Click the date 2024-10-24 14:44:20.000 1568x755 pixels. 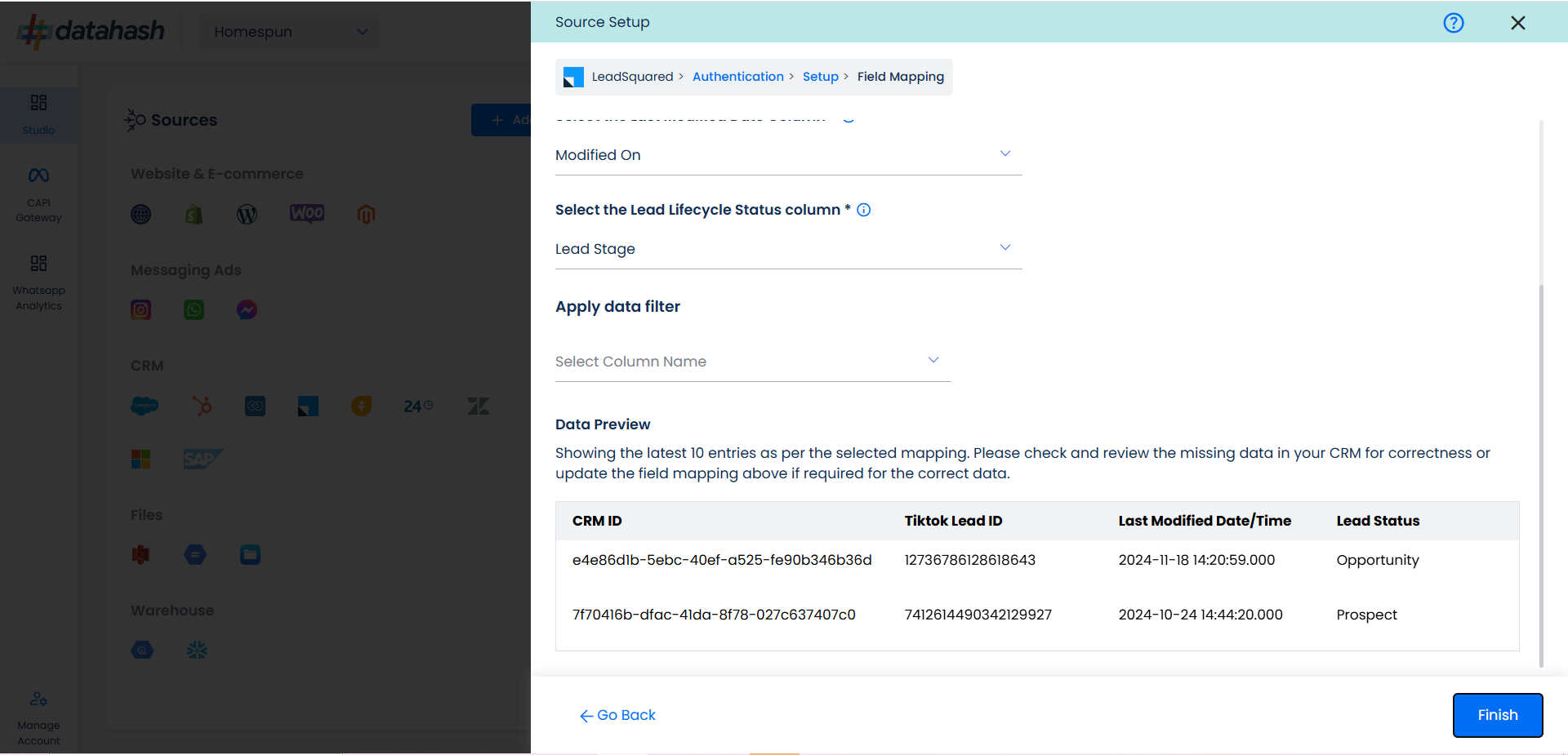[1200, 615]
